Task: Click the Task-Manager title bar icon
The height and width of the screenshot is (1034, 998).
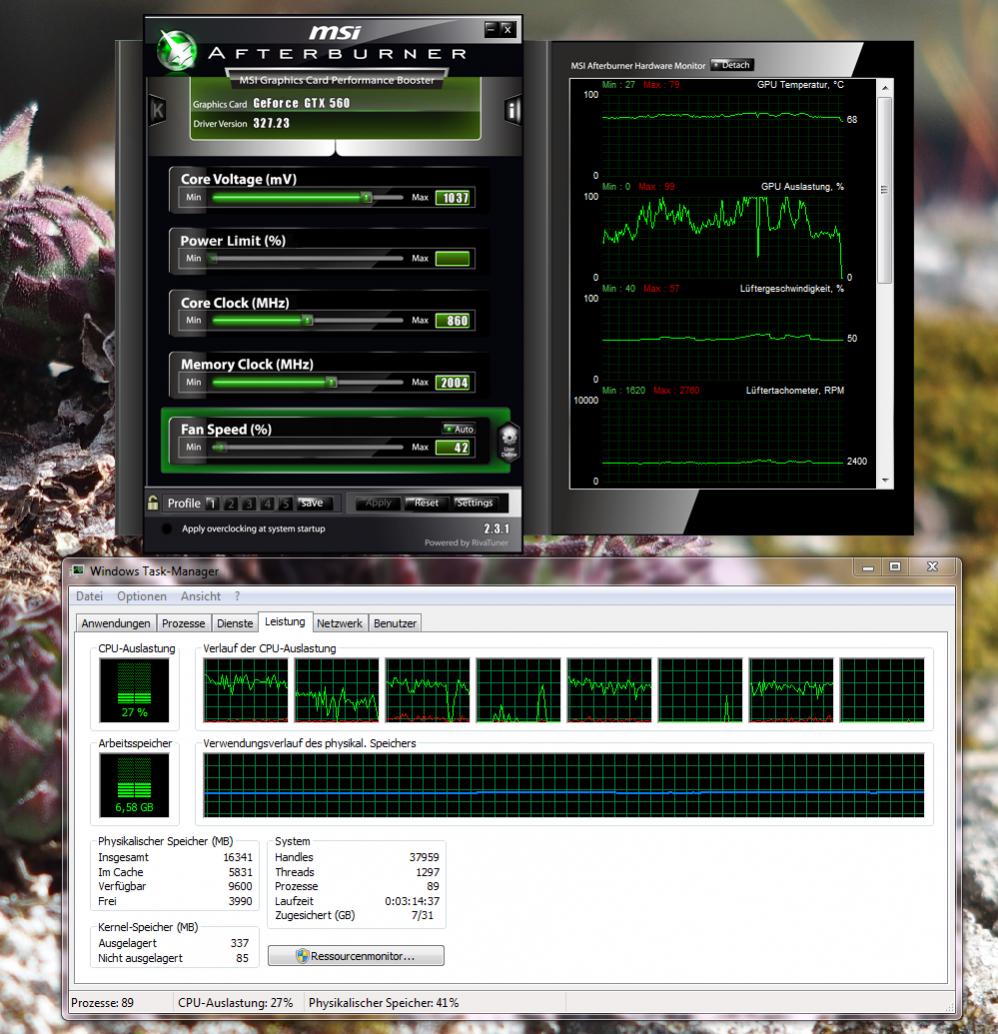Action: click(78, 570)
